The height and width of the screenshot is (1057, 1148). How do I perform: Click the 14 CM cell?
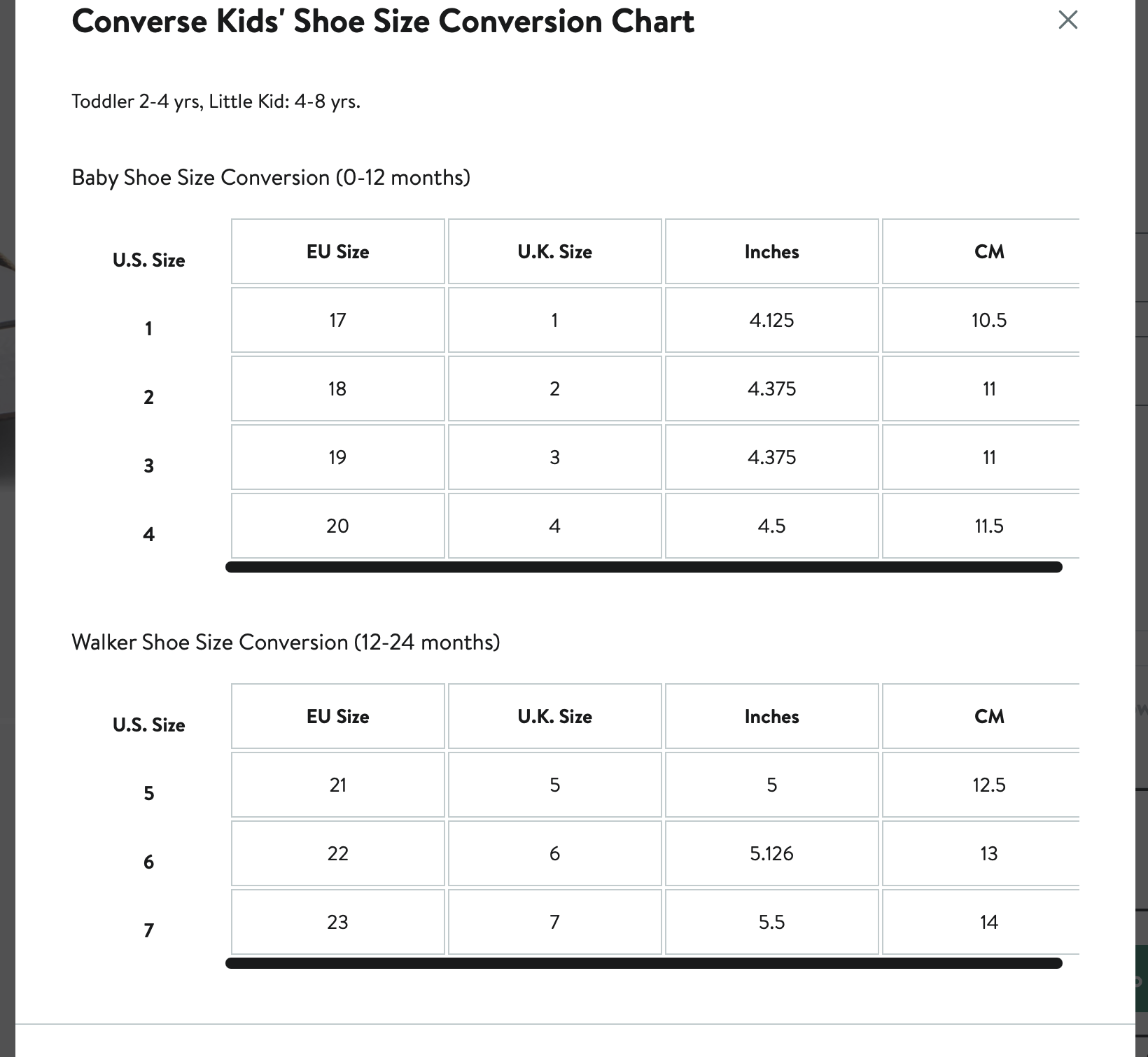tap(981, 922)
